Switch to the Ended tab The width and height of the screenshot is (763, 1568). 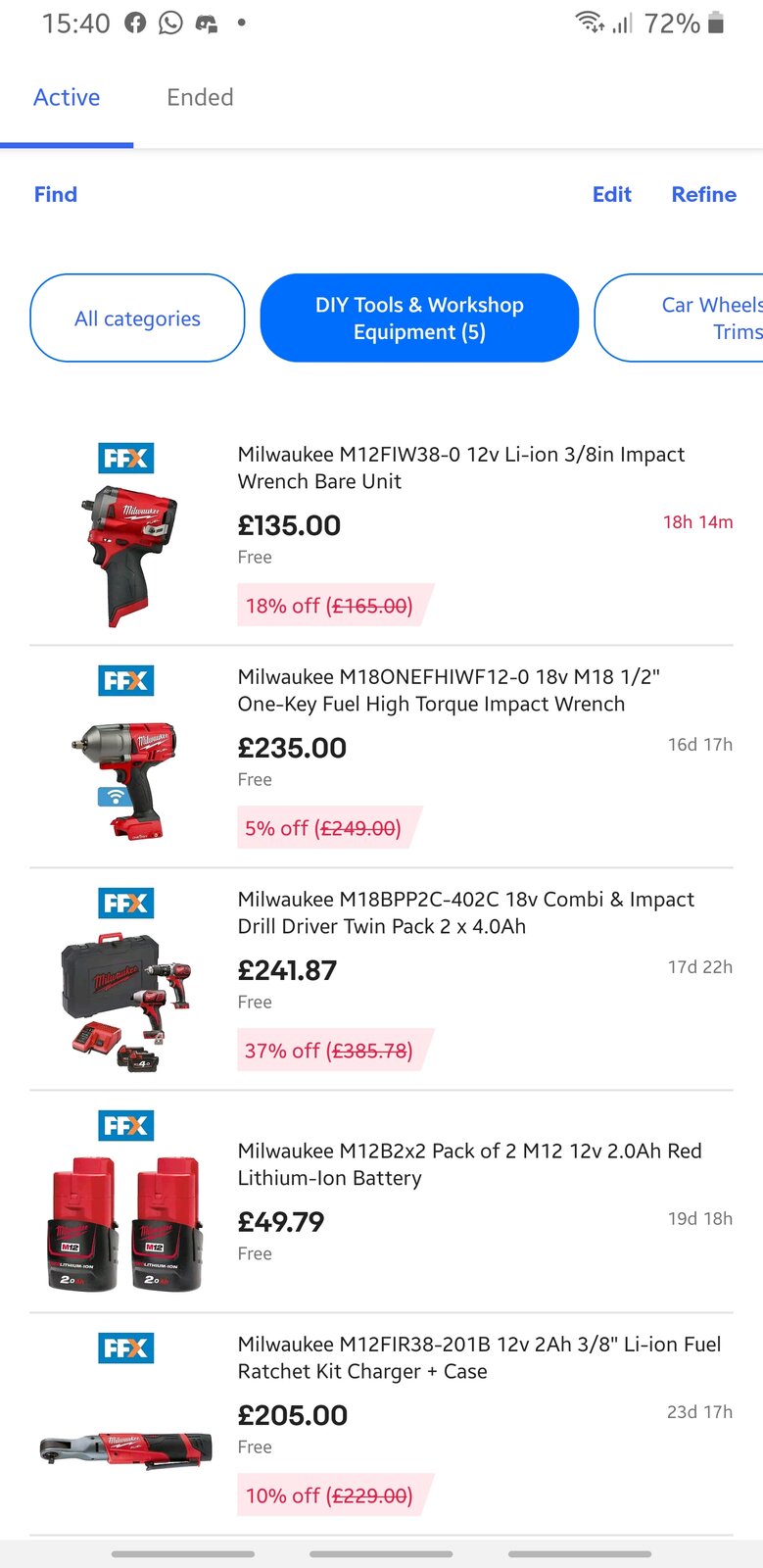[200, 97]
